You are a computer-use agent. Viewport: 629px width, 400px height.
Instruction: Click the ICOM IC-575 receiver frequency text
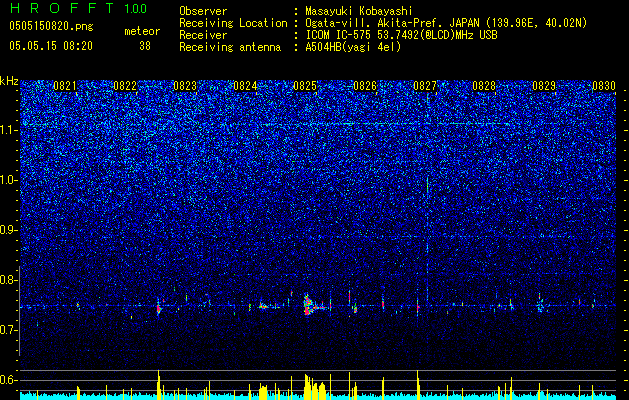click(x=401, y=35)
